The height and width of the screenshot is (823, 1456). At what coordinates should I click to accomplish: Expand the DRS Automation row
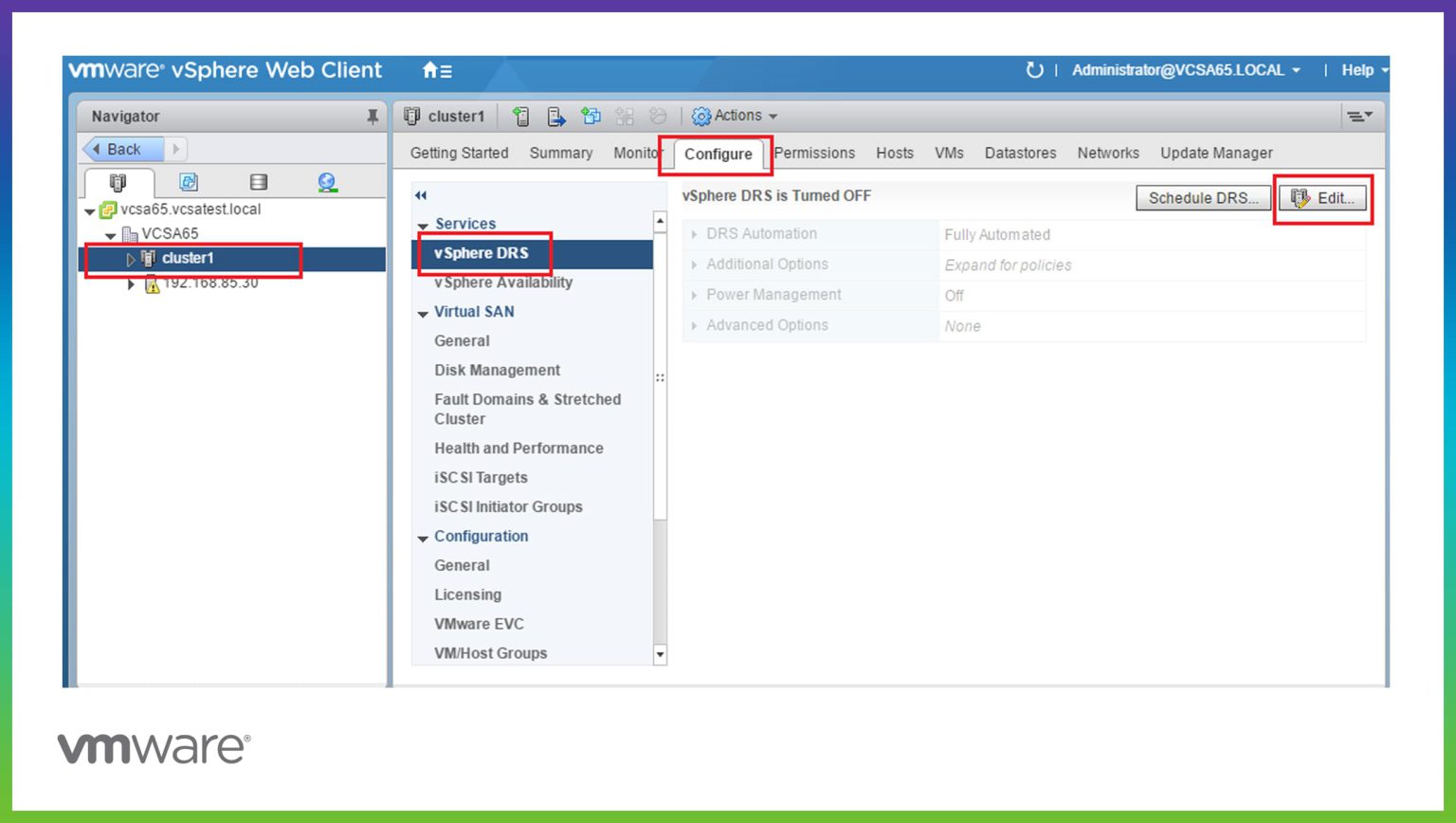695,234
